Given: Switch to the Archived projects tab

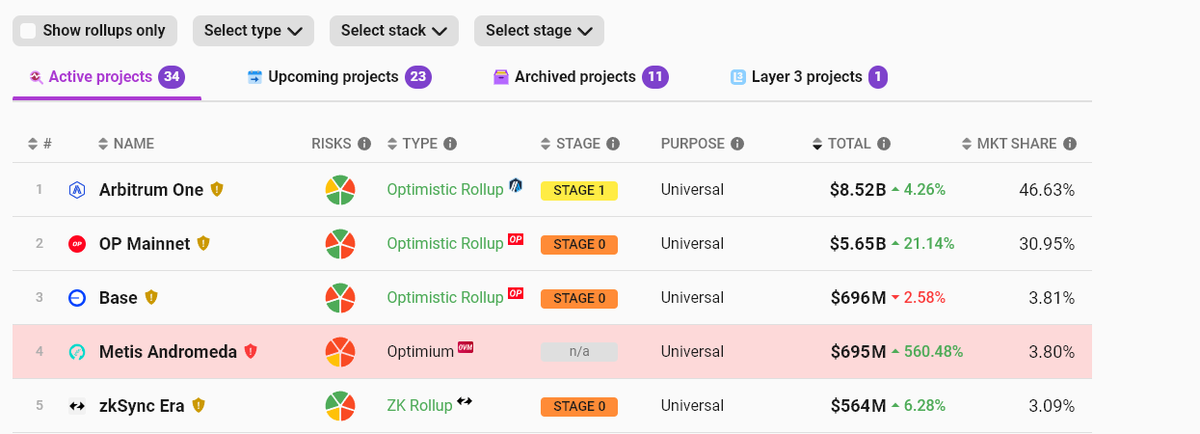Looking at the screenshot, I should 581,77.
